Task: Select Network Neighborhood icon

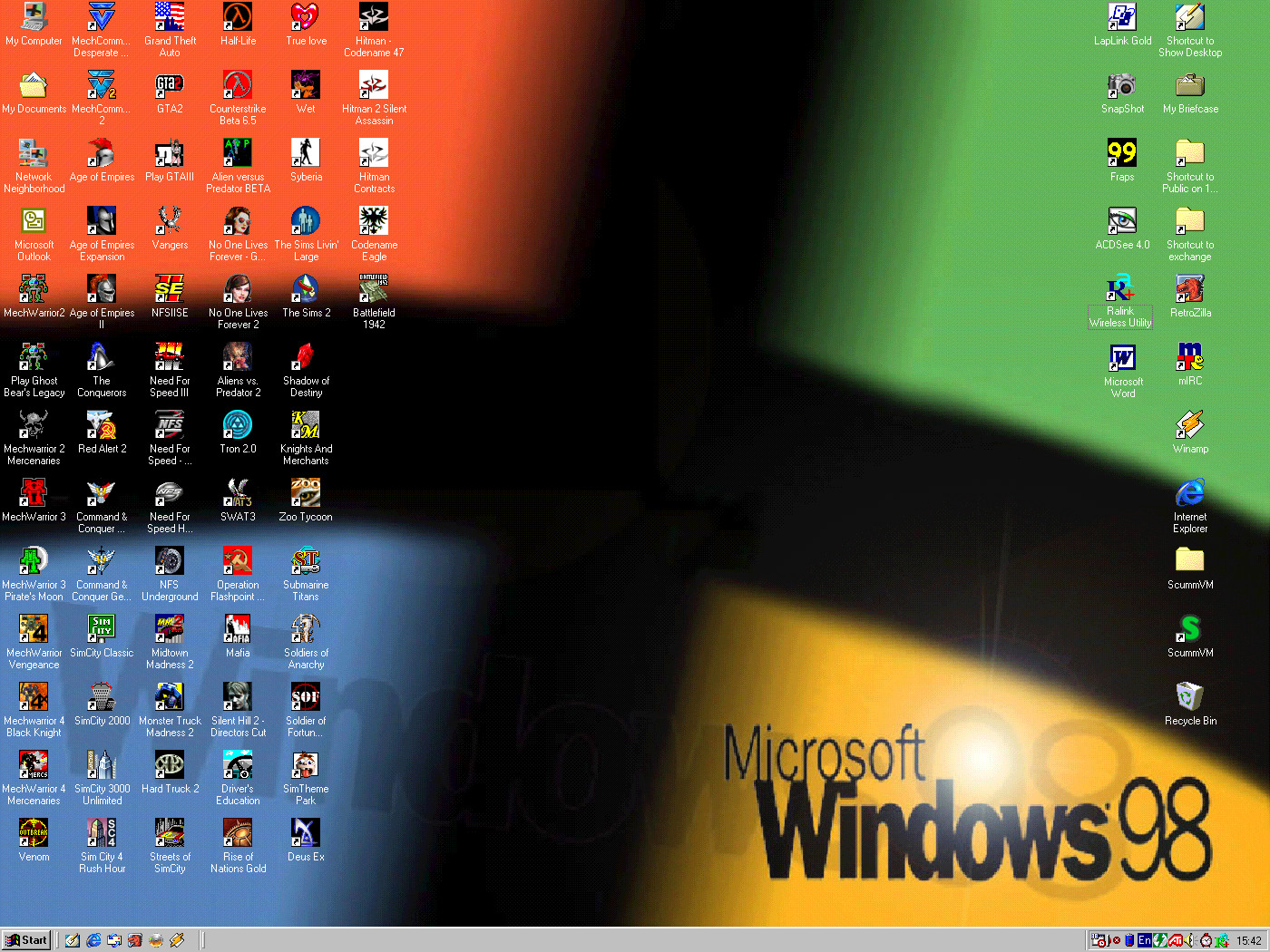Action: pos(34,166)
